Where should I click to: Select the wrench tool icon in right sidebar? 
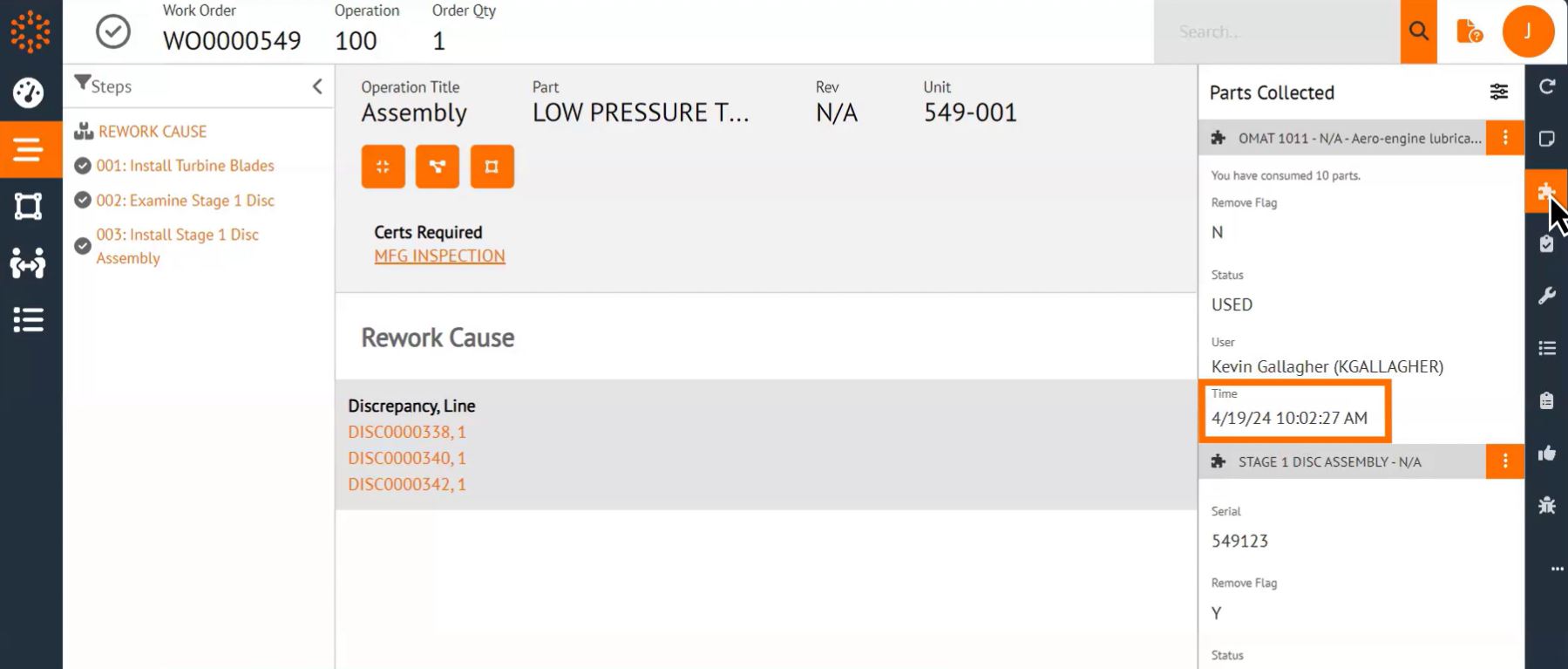click(x=1546, y=296)
